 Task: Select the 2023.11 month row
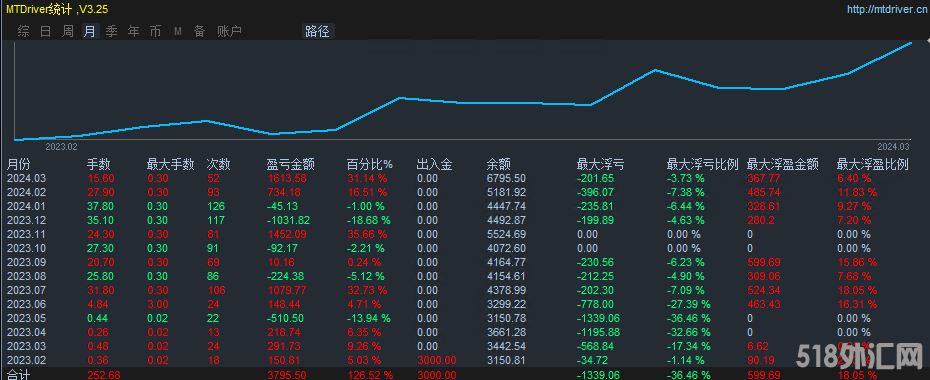pos(465,234)
